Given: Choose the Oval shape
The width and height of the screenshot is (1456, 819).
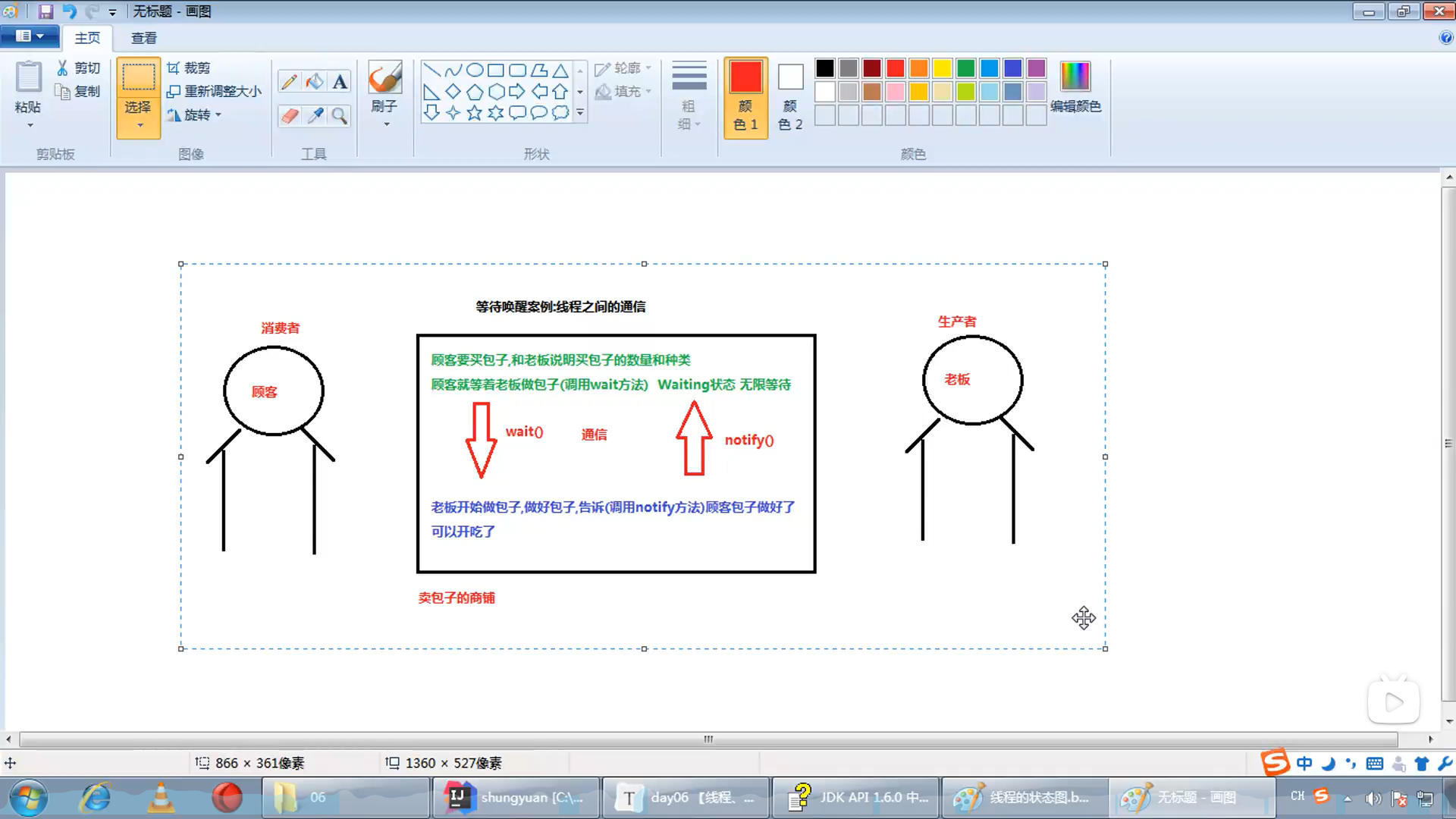Looking at the screenshot, I should 475,71.
